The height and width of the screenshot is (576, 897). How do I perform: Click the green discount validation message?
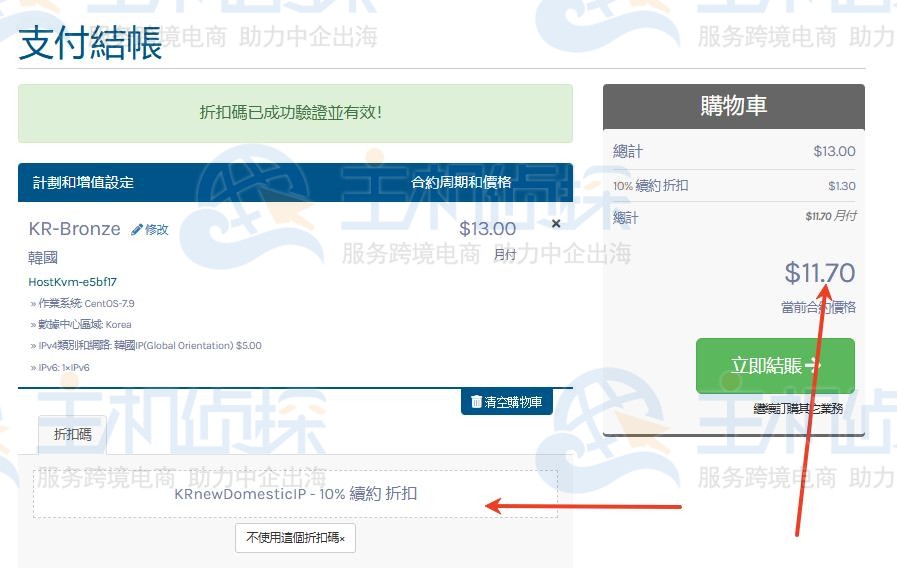(295, 113)
